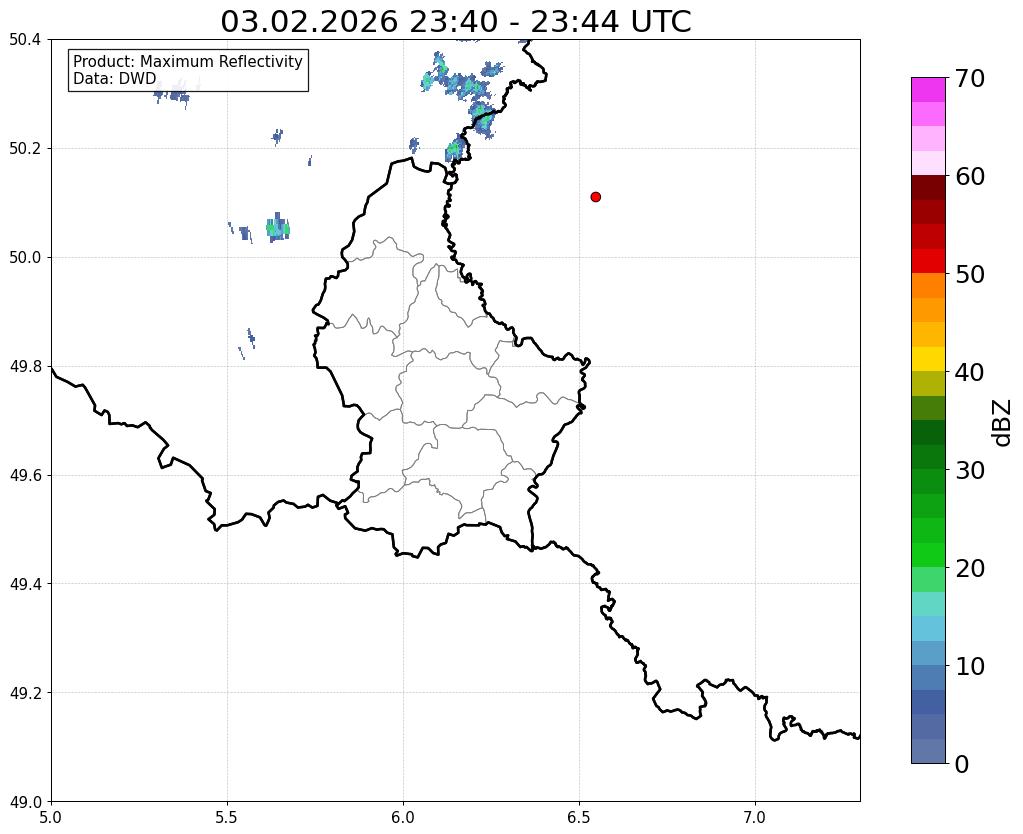This screenshot has height=834, width=1023.
Task: Click latitude label 49.6
Action: [x=25, y=476]
